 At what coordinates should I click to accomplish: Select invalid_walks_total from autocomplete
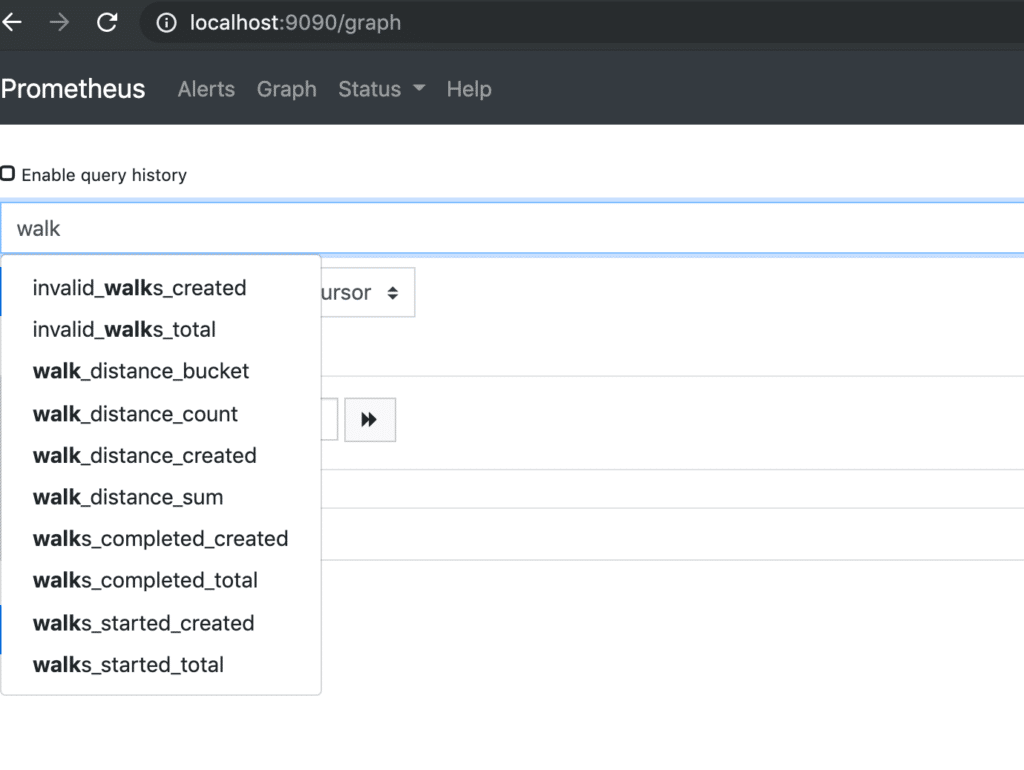124,329
